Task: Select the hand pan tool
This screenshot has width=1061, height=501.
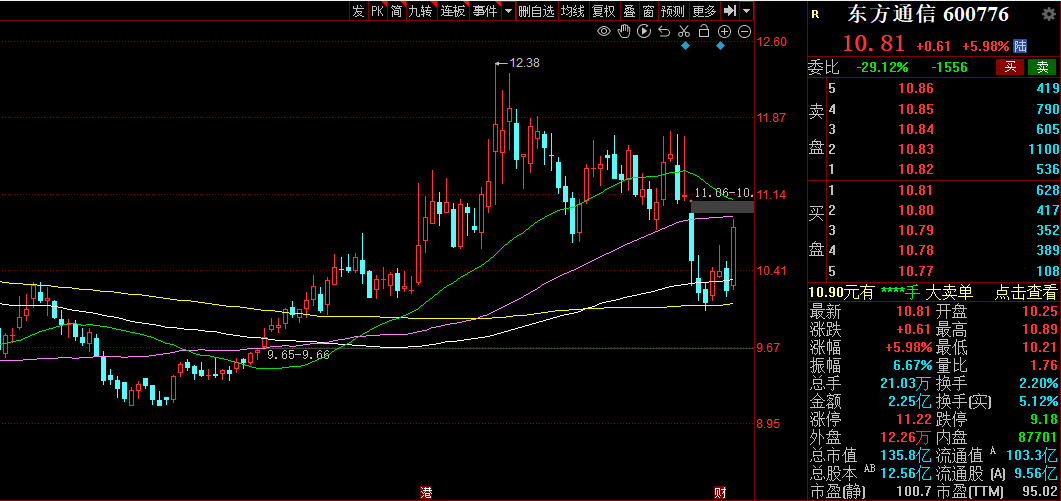Action: point(624,30)
